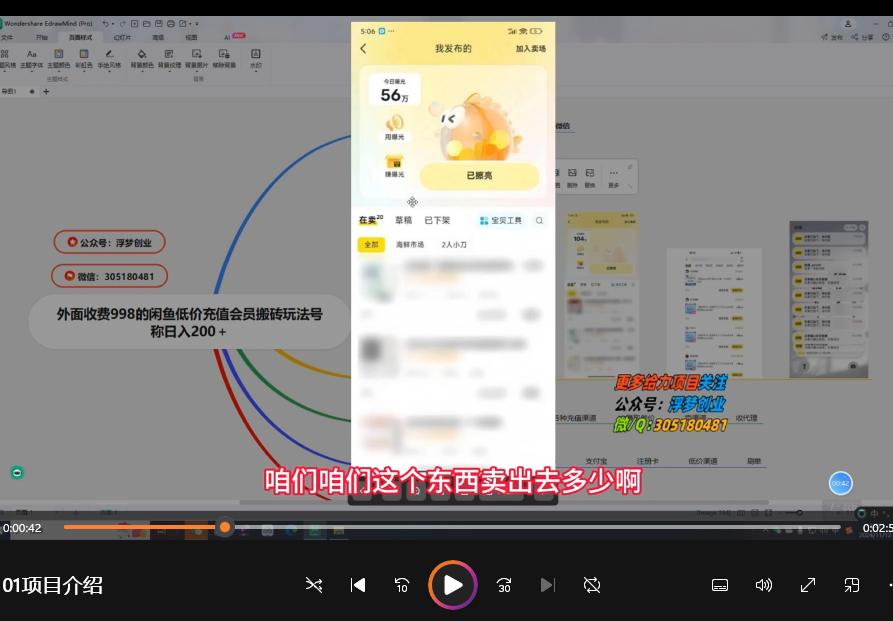Toggle repeat mode in the player
This screenshot has height=621, width=893.
point(592,585)
